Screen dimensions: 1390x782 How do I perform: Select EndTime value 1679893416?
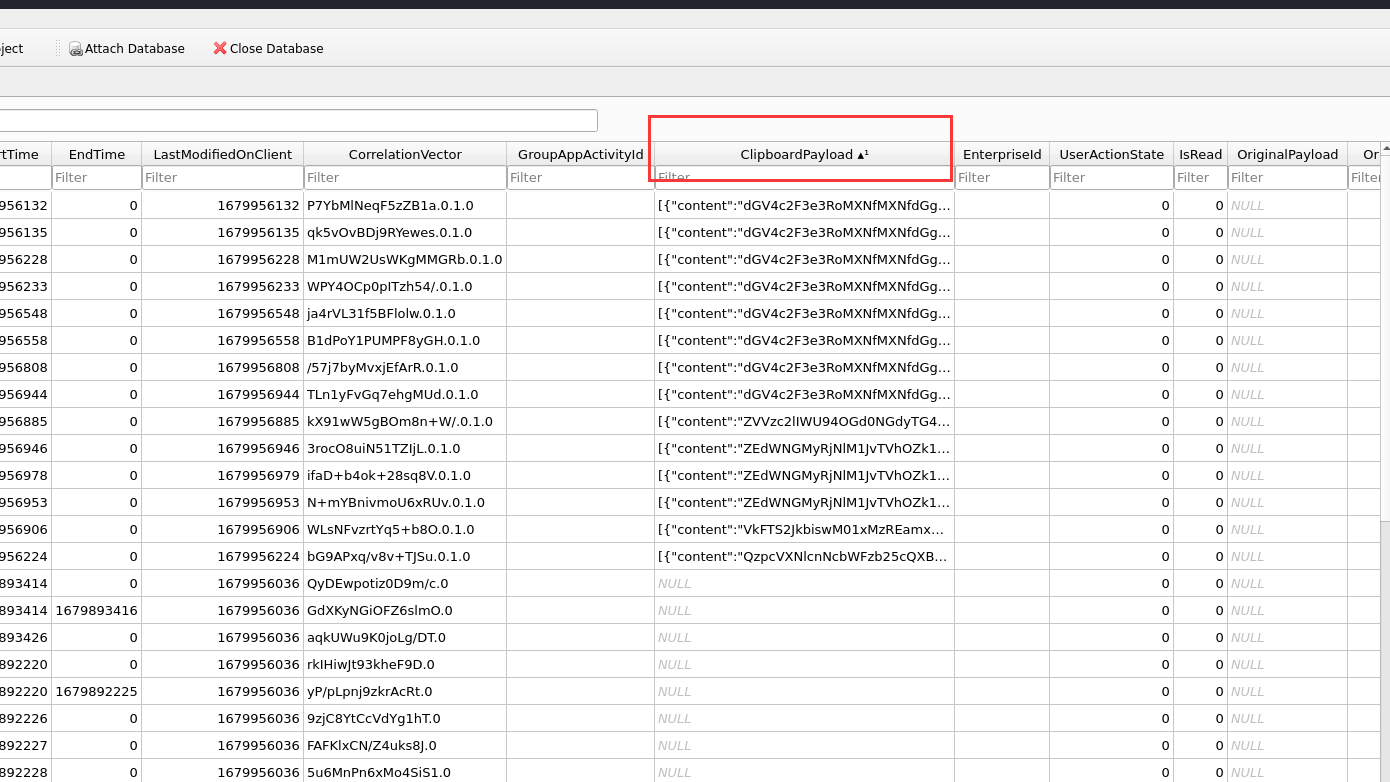tap(97, 610)
